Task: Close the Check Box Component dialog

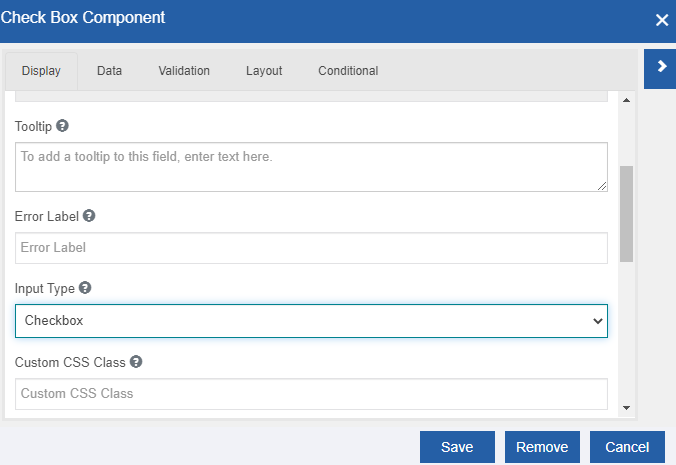Action: (x=662, y=20)
